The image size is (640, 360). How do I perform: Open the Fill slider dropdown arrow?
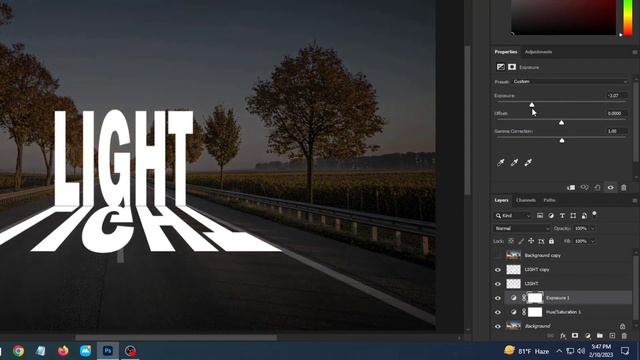click(593, 241)
